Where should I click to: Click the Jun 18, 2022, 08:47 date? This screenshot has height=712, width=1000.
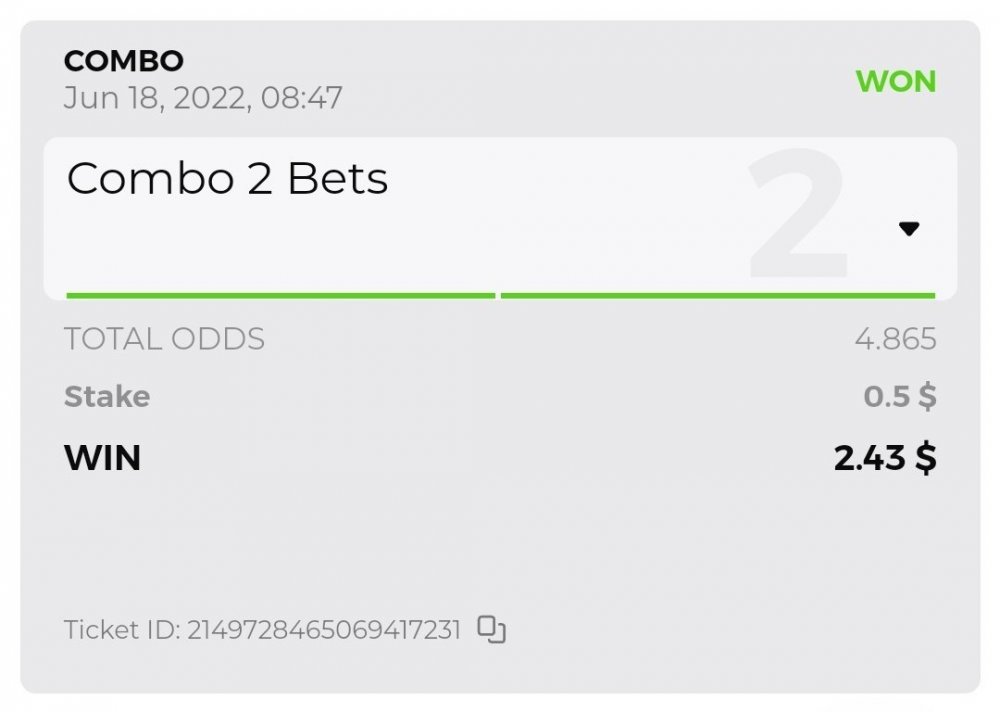[203, 98]
